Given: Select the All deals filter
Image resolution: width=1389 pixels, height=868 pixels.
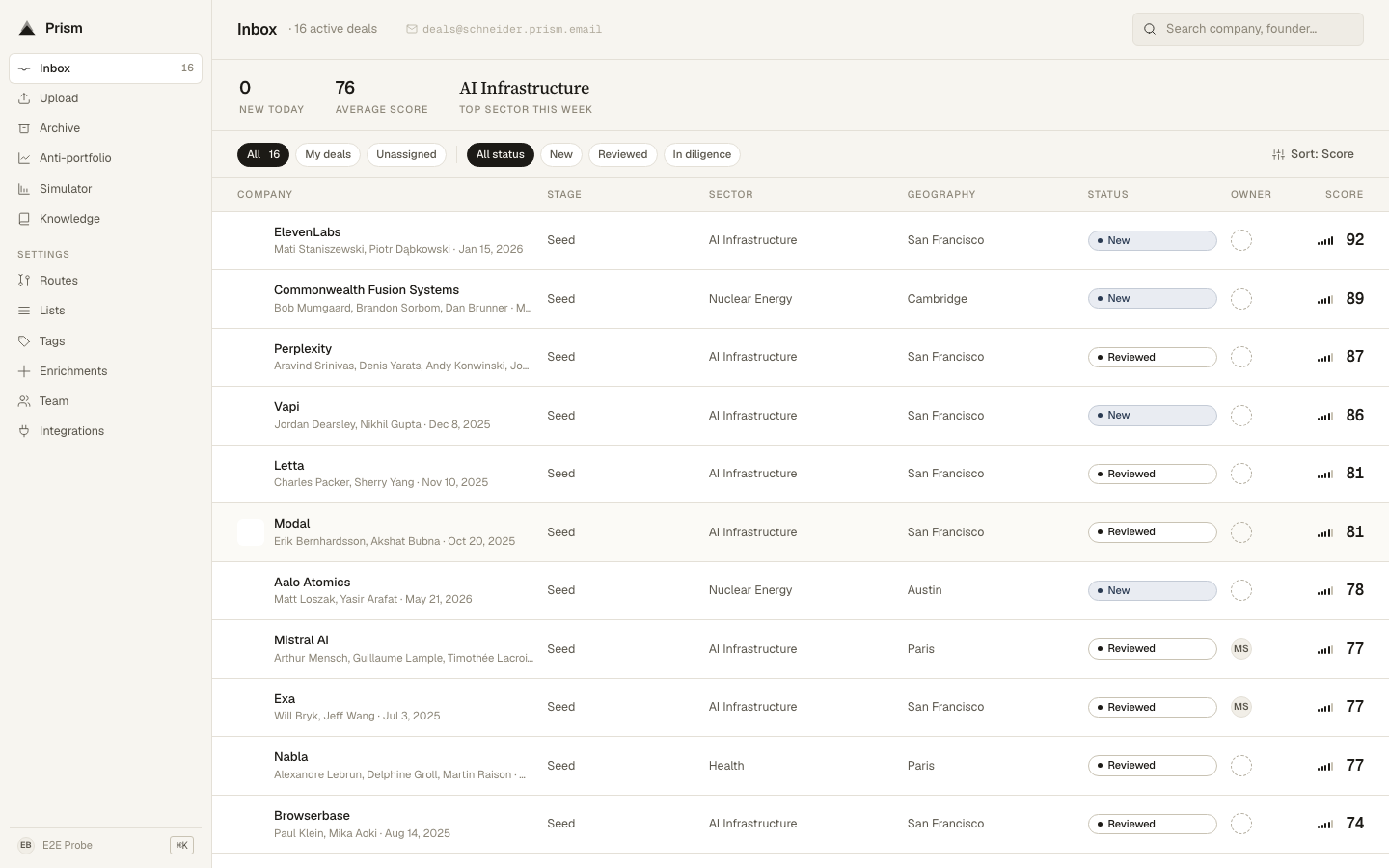Looking at the screenshot, I should [263, 154].
